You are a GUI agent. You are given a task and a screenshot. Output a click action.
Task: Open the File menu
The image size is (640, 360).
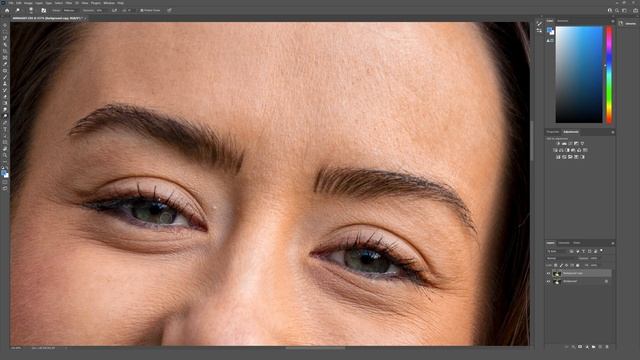(11, 3)
